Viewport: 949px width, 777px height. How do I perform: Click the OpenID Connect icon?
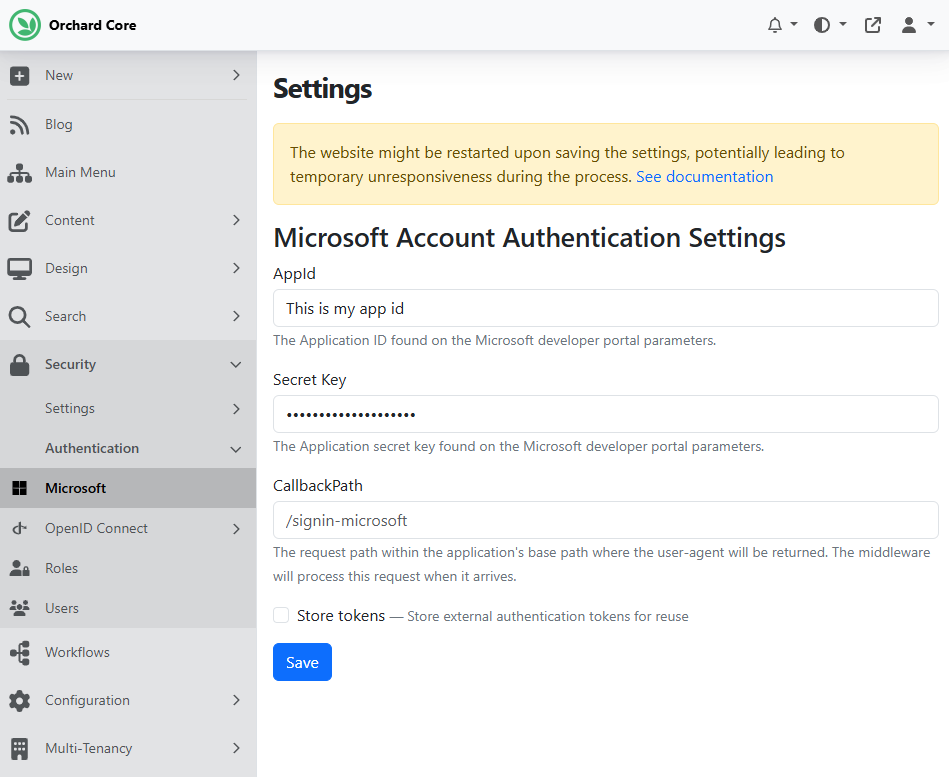tap(19, 528)
